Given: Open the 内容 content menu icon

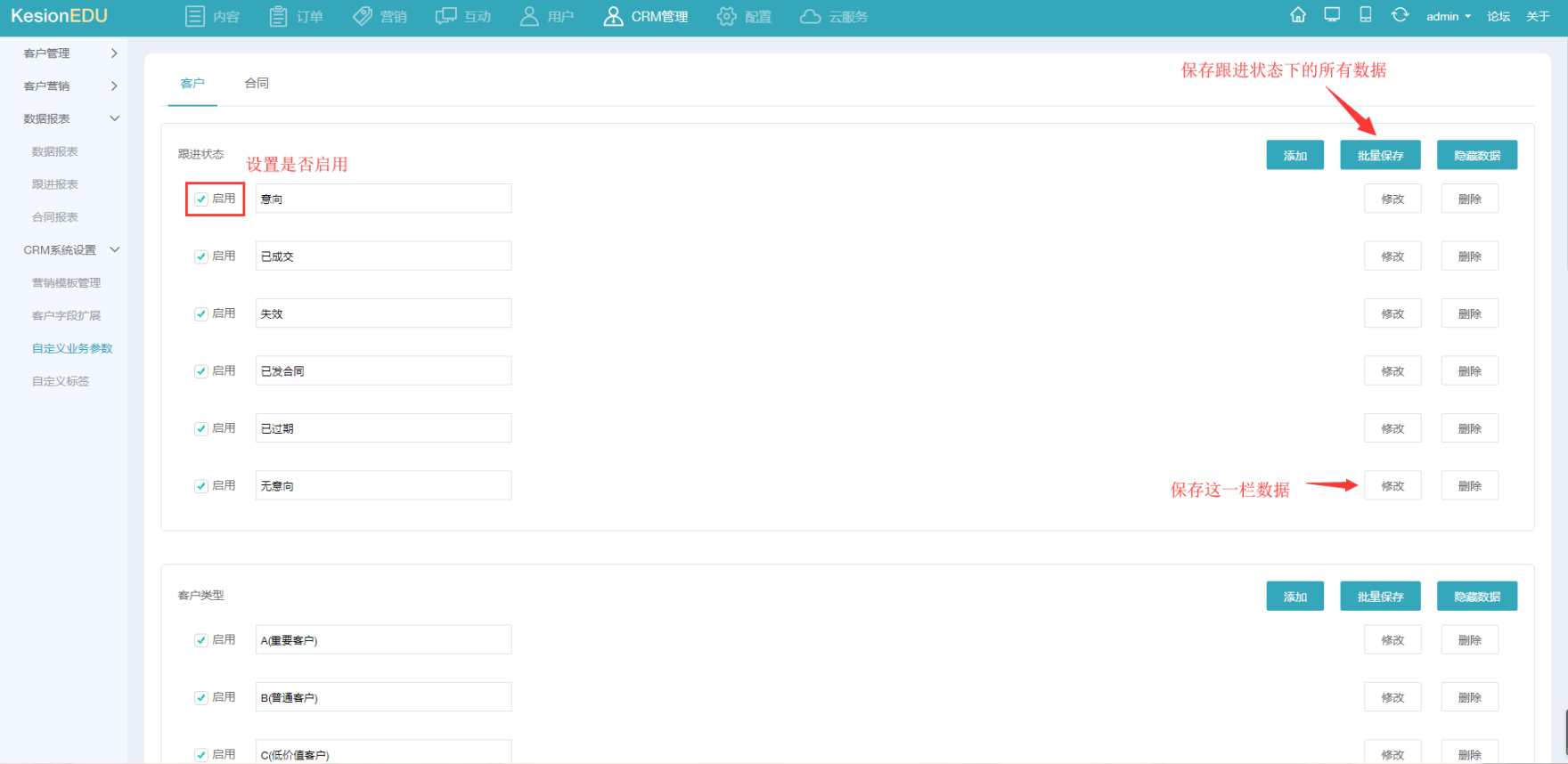Looking at the screenshot, I should coord(194,16).
